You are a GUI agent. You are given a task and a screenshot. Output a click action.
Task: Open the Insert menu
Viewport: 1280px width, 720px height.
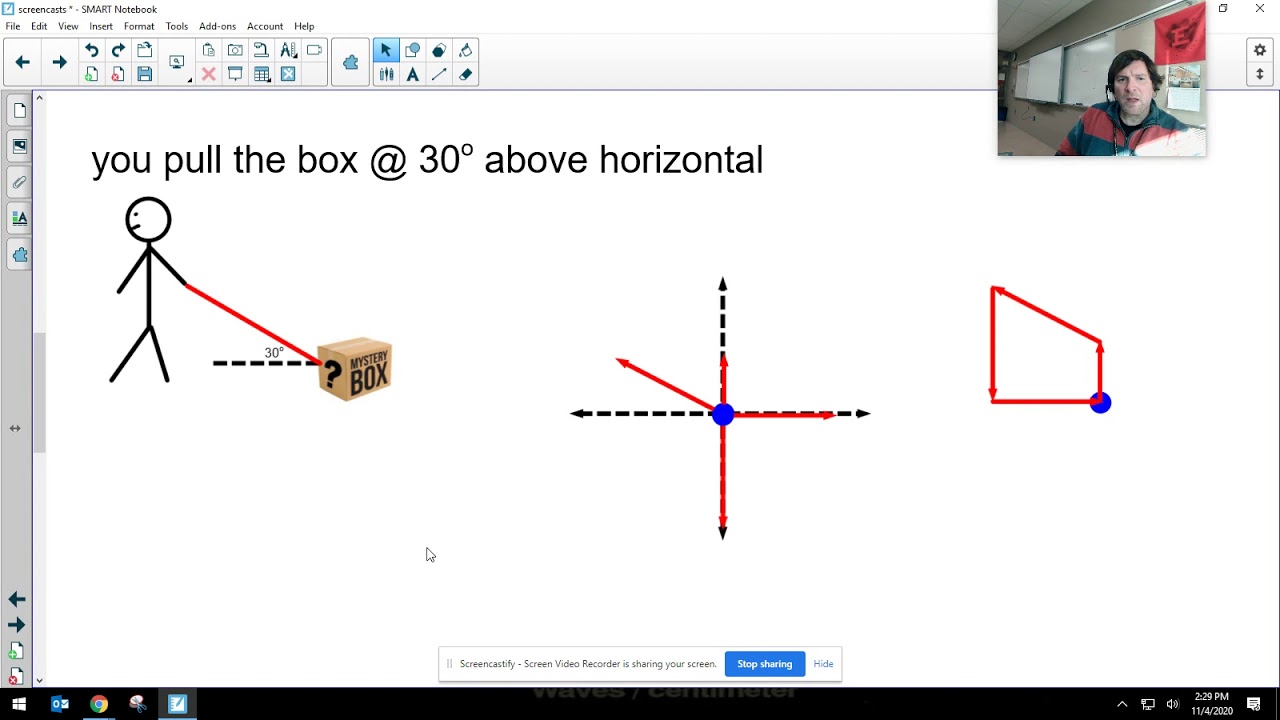tap(101, 26)
